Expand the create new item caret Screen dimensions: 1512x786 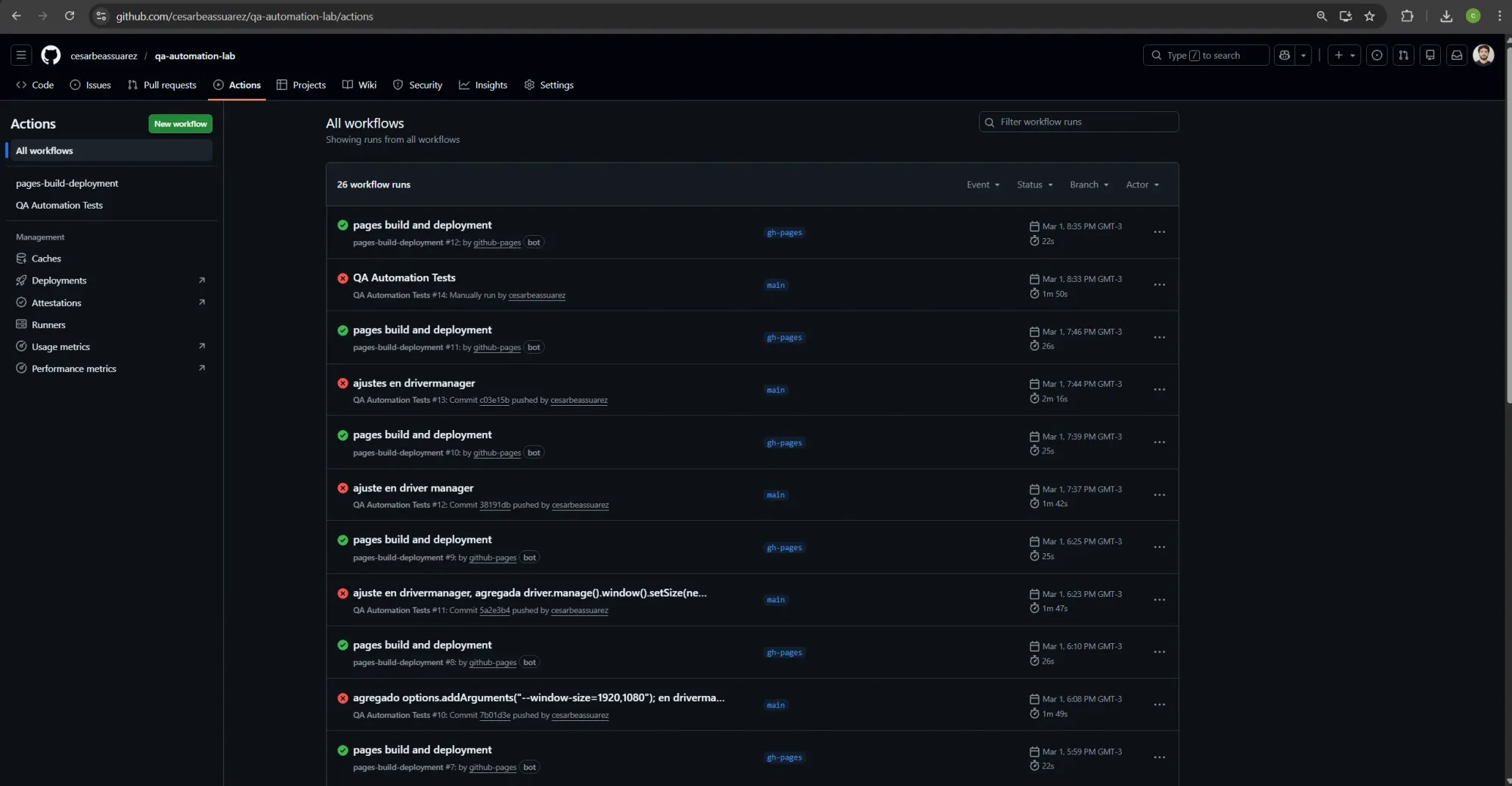[1352, 55]
